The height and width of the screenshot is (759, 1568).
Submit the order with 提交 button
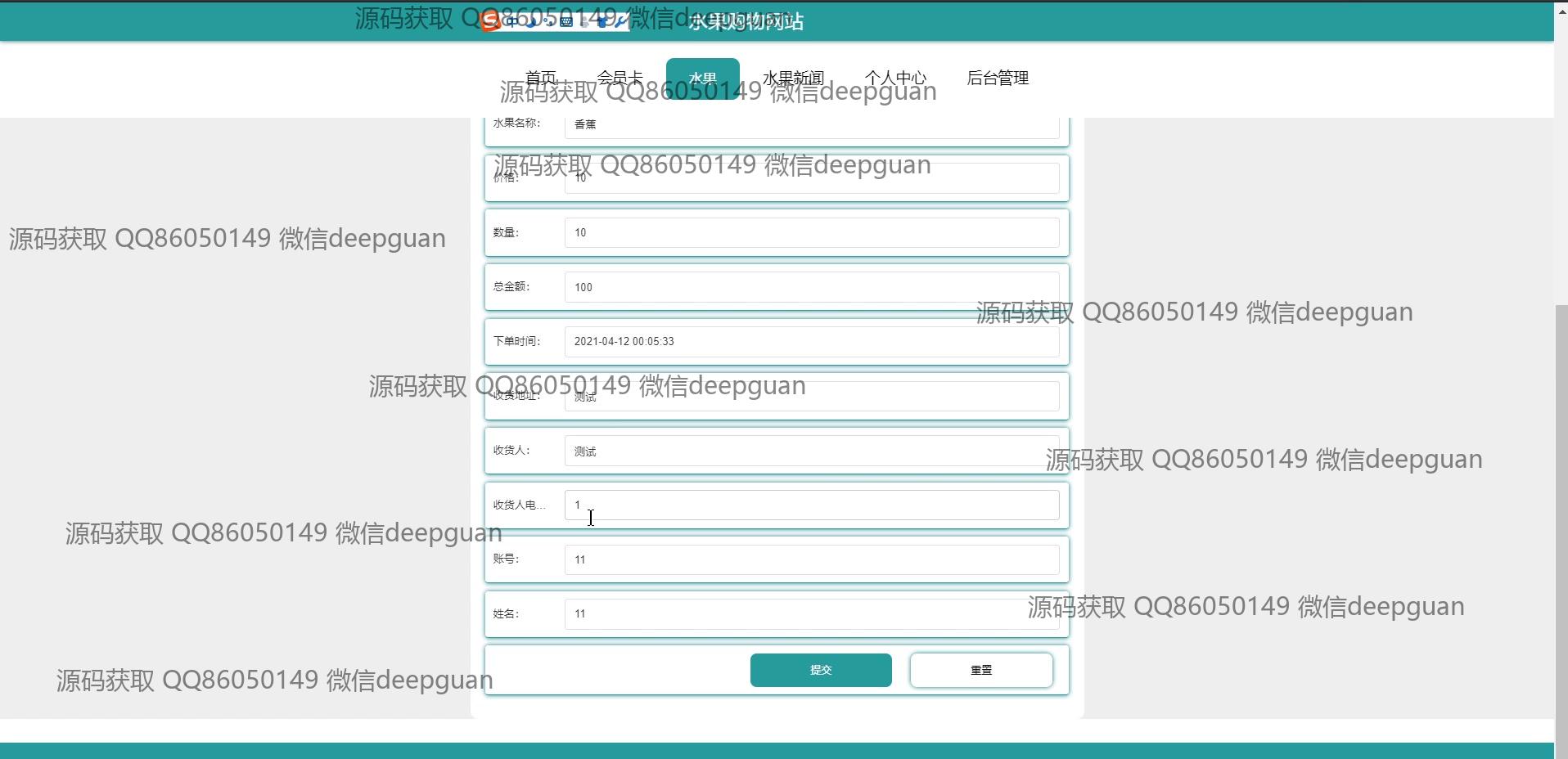[x=820, y=670]
